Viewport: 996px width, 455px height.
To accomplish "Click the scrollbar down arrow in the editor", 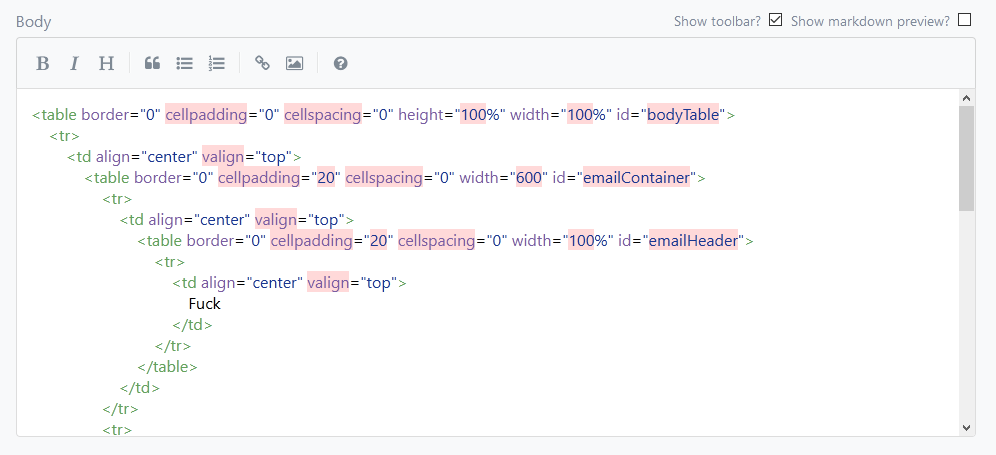I will 966,427.
